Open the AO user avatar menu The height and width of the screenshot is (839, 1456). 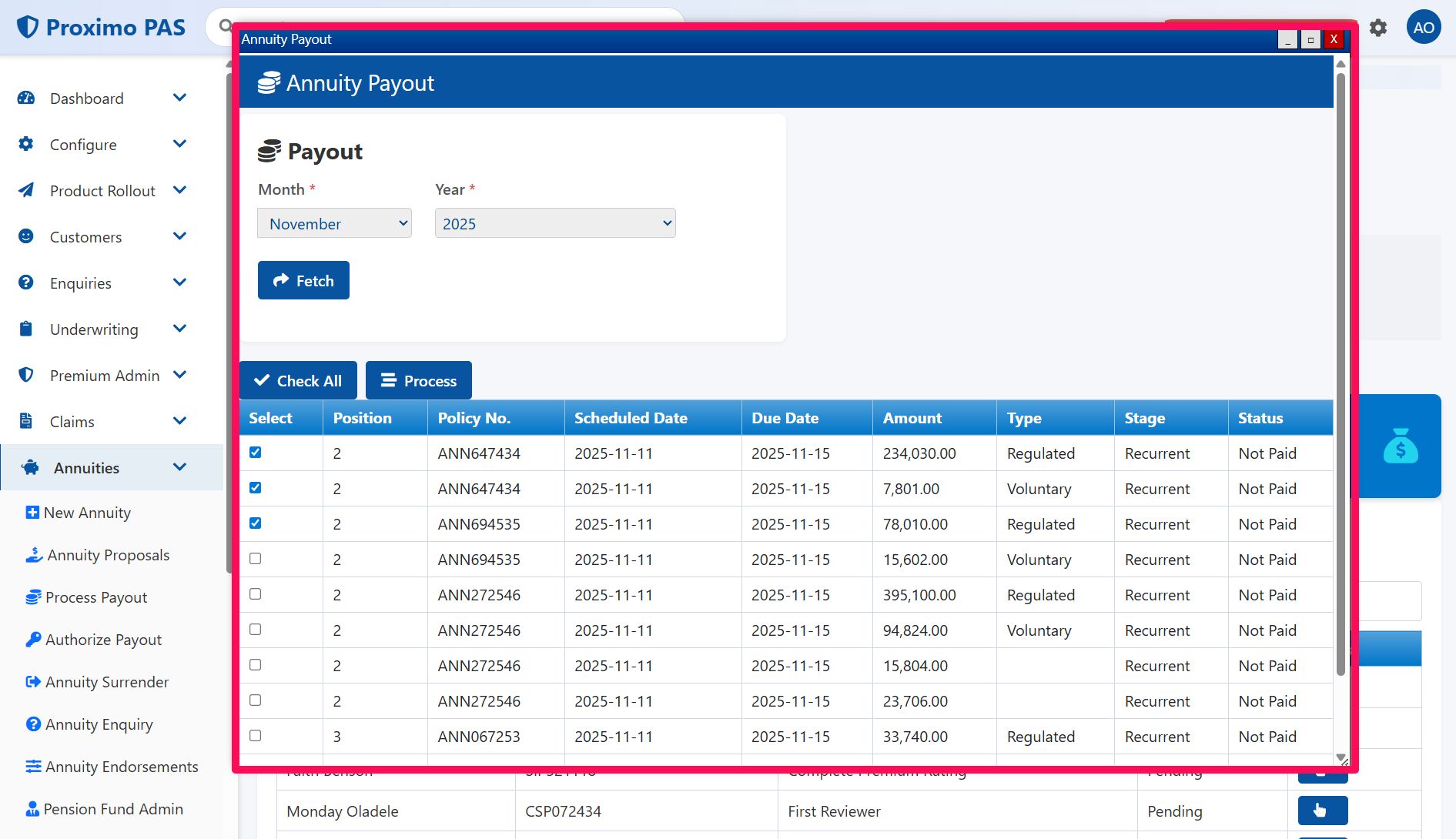1423,28
